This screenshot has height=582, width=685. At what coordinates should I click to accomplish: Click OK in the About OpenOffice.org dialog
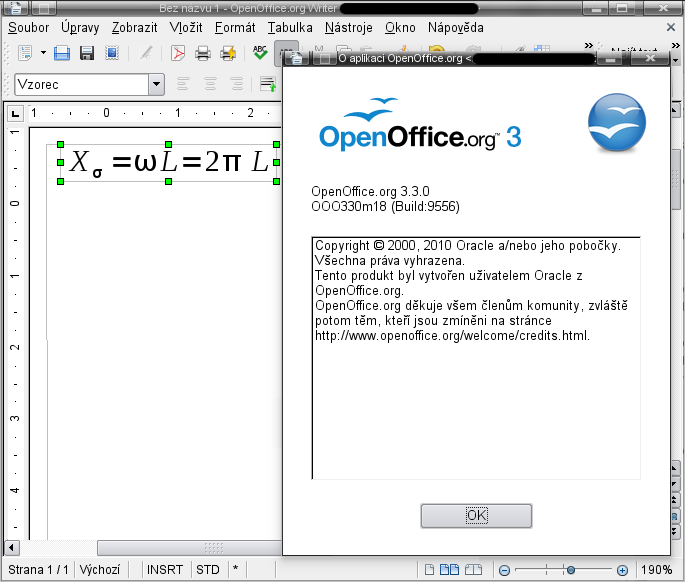476,516
